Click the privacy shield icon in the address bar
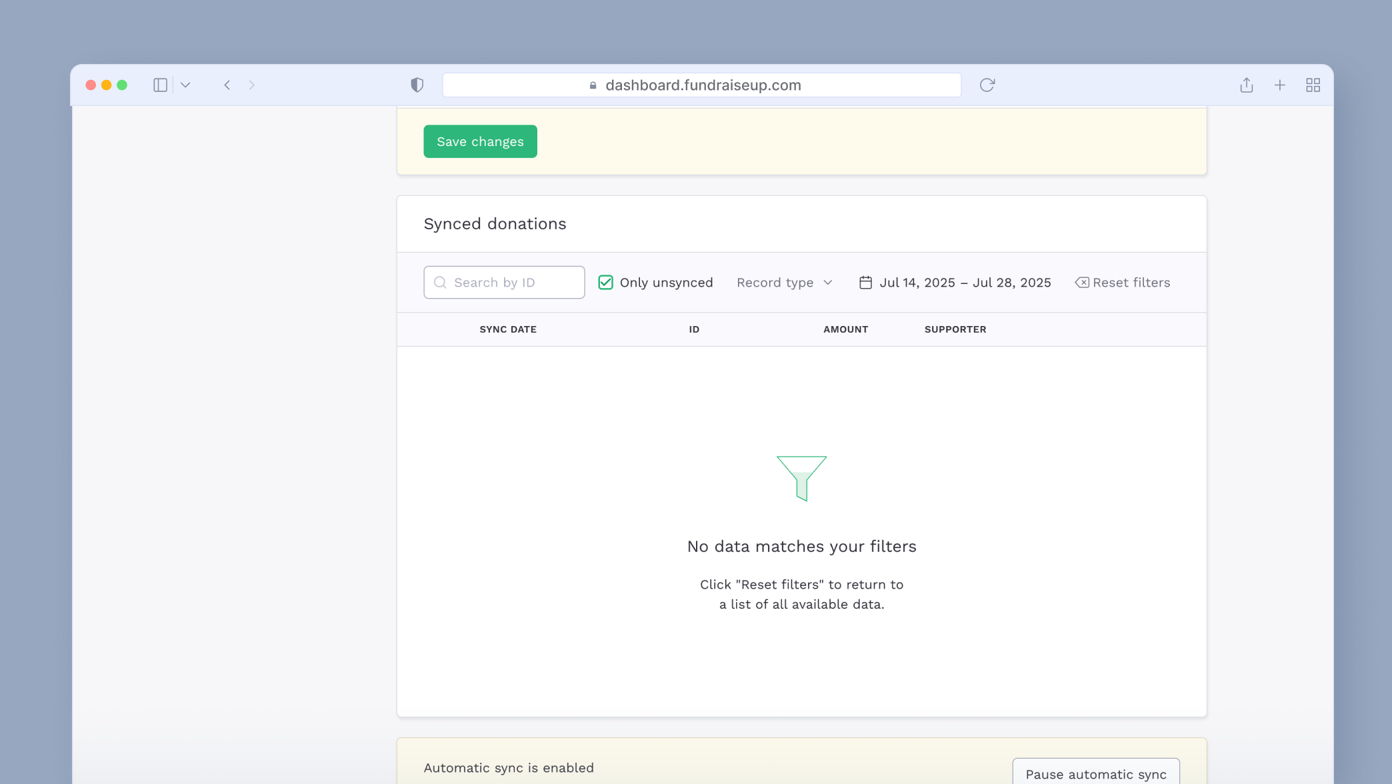1392x784 pixels. click(417, 85)
